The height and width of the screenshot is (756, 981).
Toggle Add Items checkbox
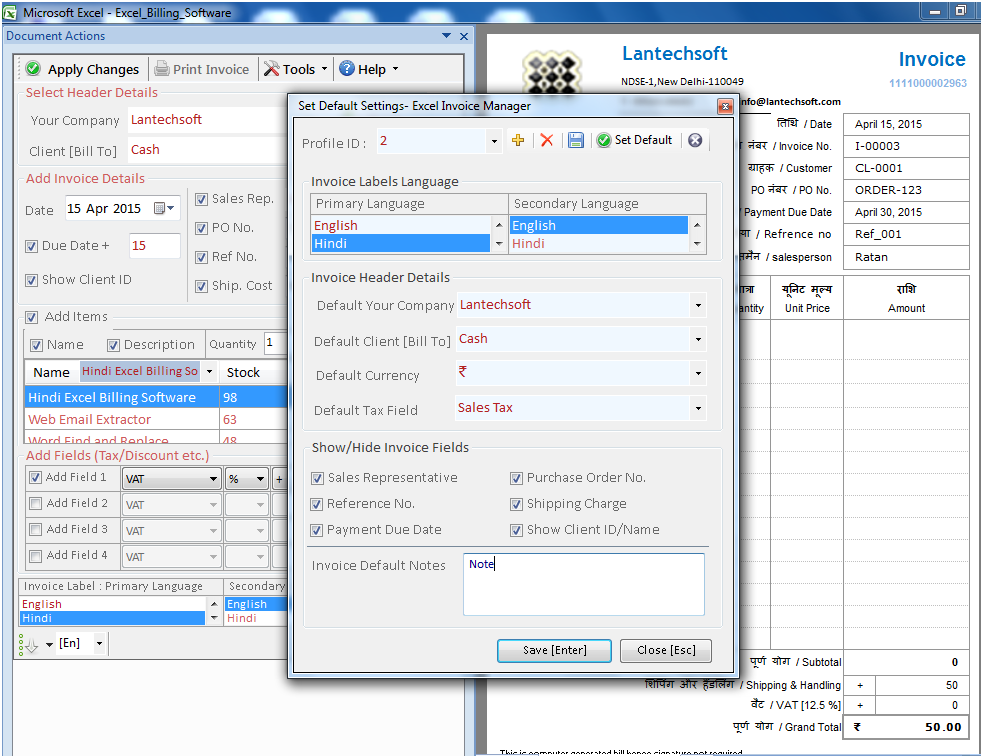coord(31,317)
